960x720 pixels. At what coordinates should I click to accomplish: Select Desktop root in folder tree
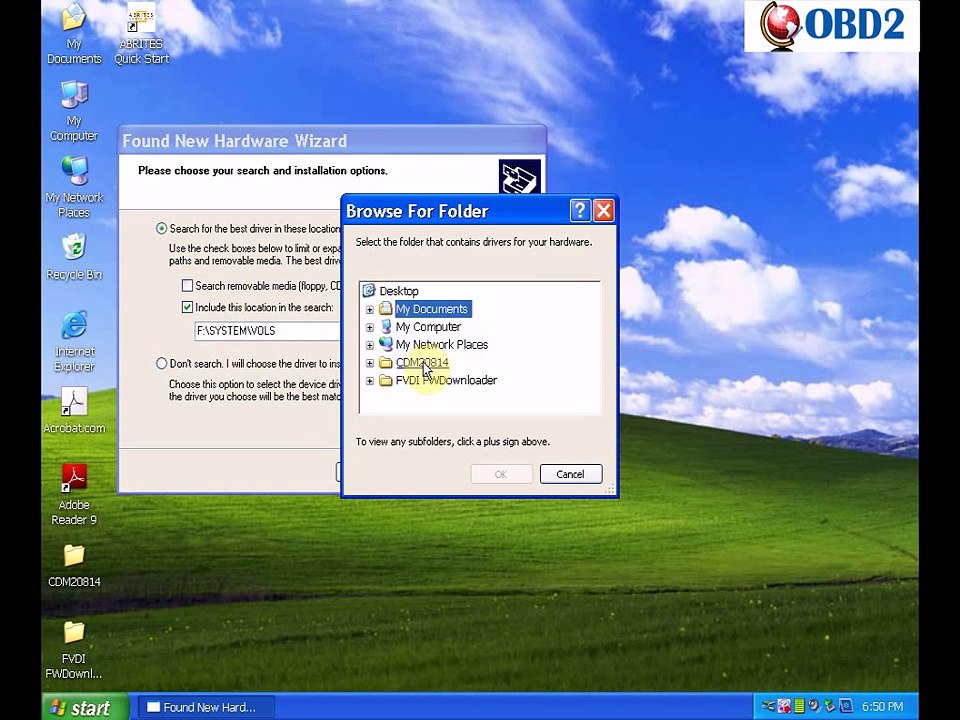[399, 291]
